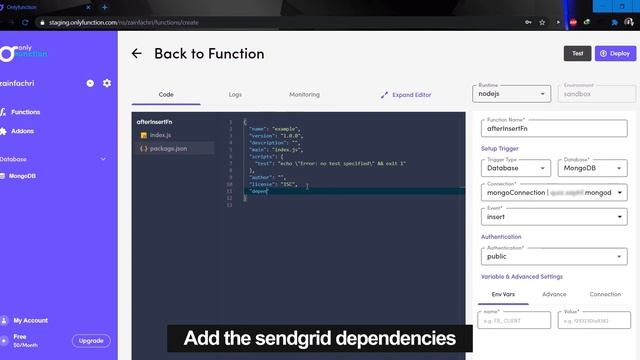Open the Event insert dropdown

(x=554, y=217)
